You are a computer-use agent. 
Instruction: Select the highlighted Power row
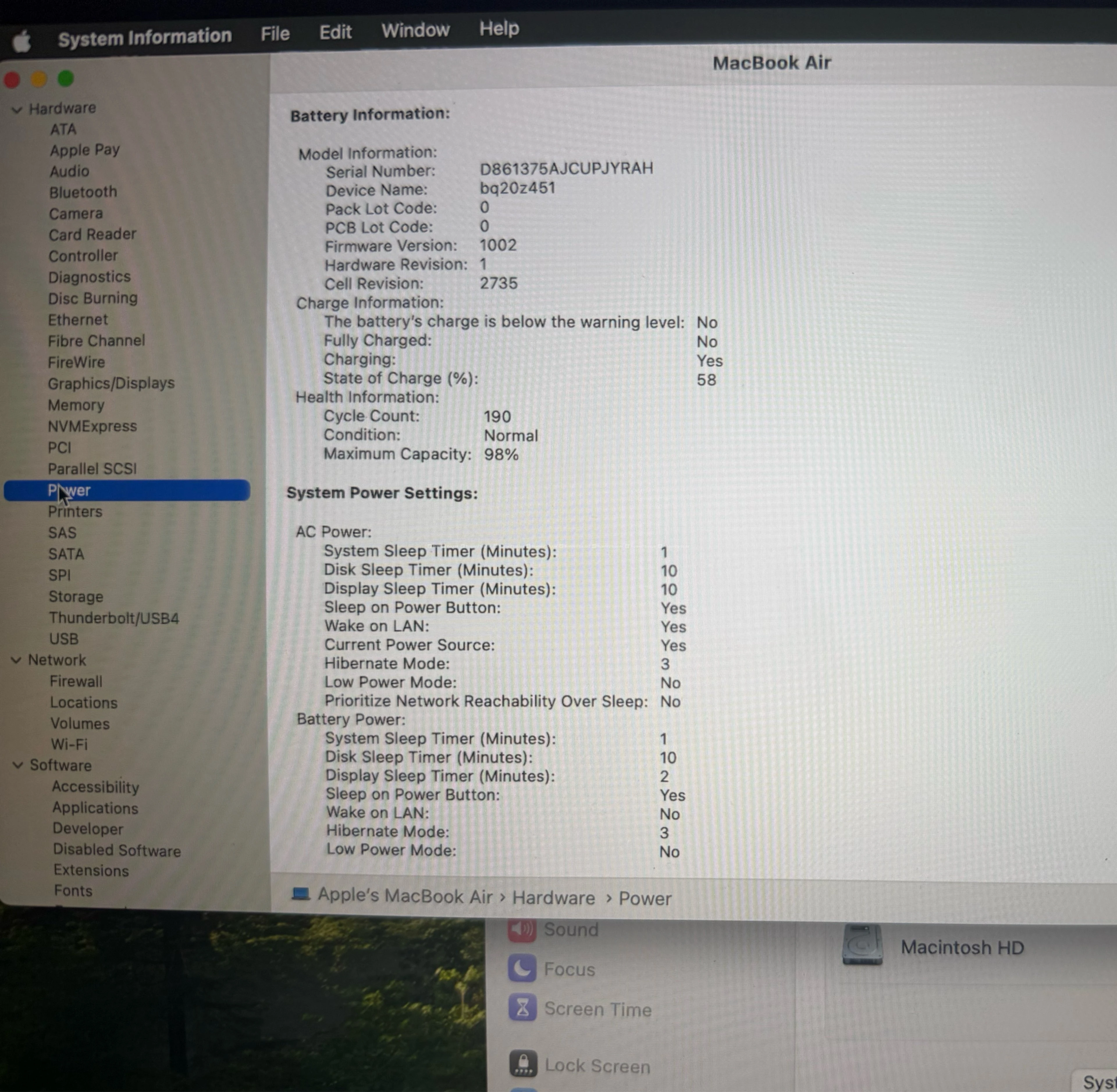(x=127, y=490)
